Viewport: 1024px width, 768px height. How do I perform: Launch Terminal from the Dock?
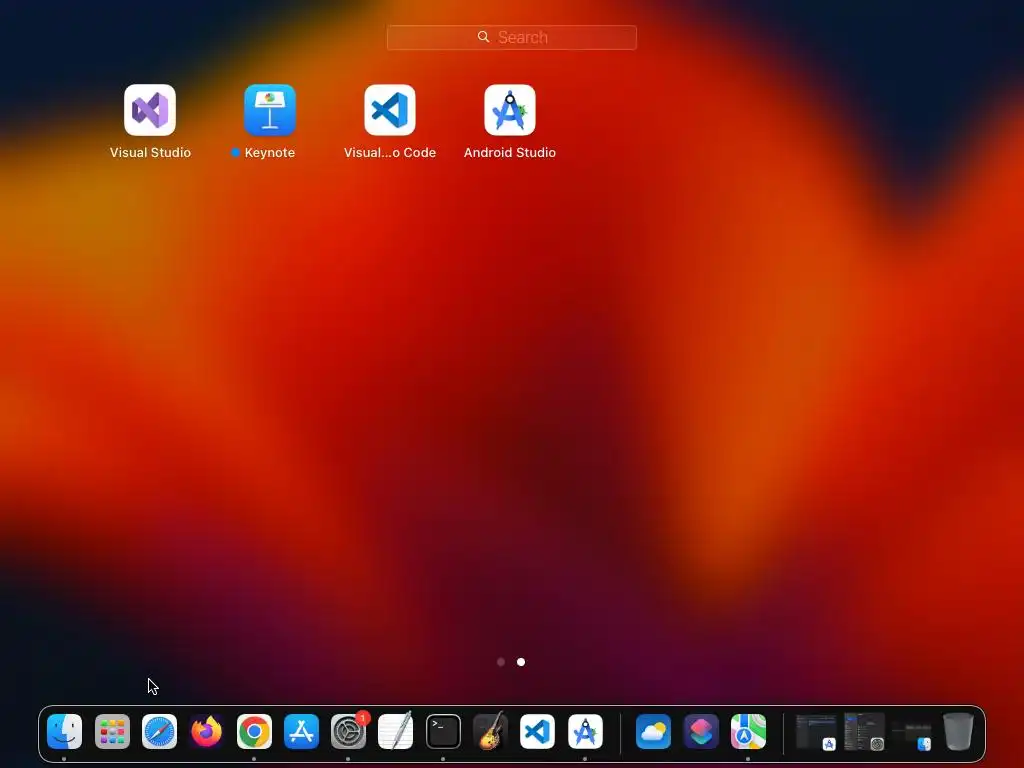443,731
